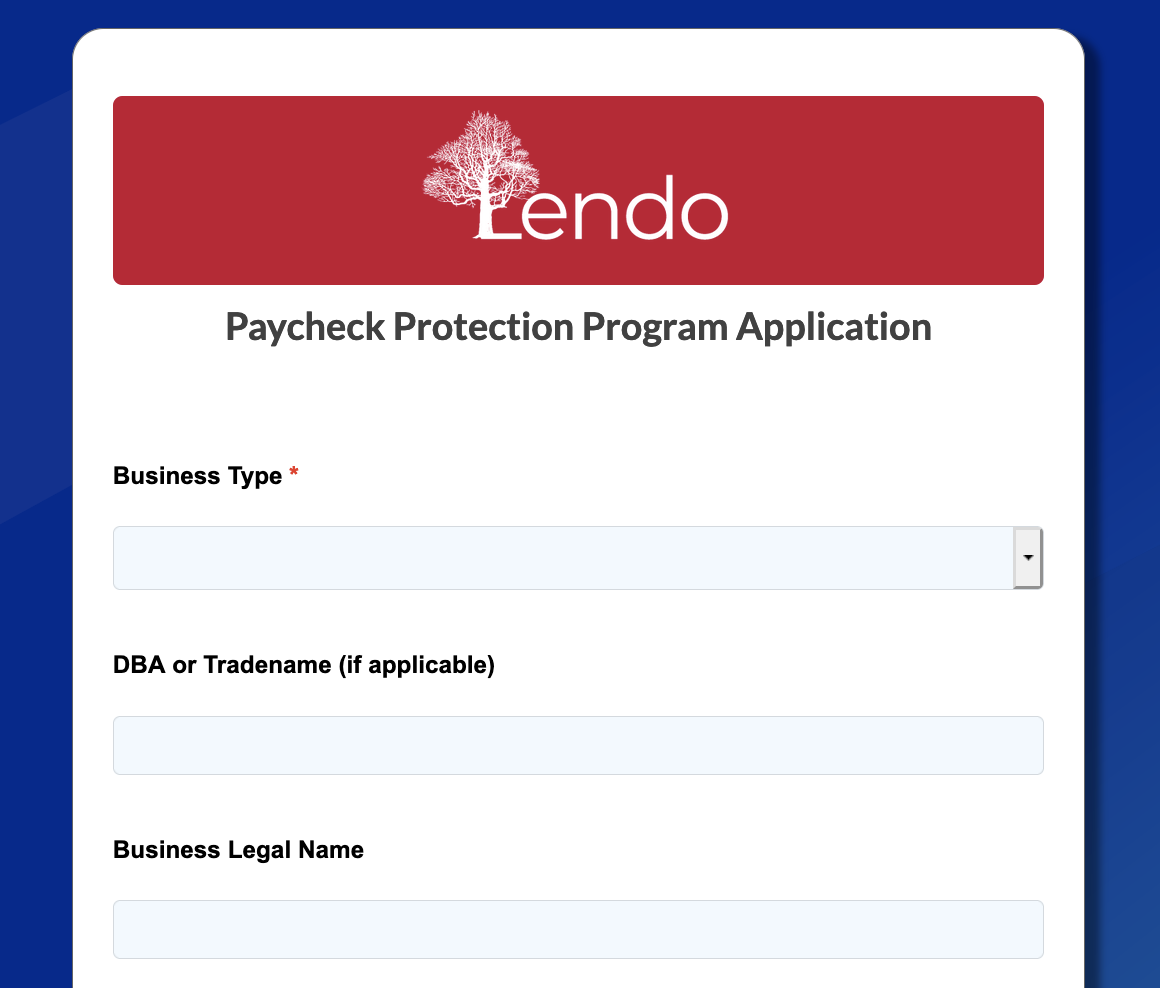Focus the Business Legal Name input

click(578, 930)
